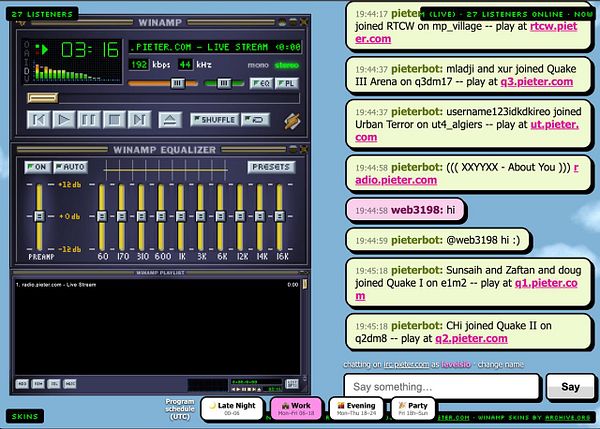Click the 3K equalizer band slider
Viewport: 600px width, 429px height.
201,217
